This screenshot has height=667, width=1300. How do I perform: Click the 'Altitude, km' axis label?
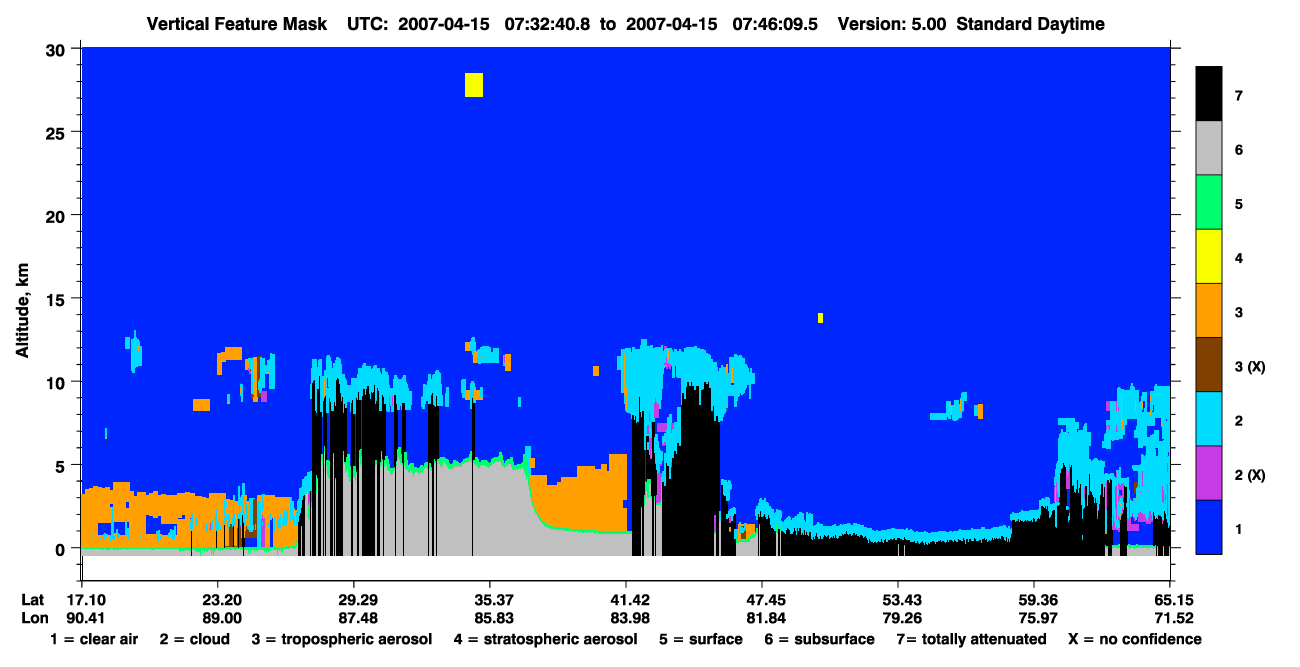(22, 313)
